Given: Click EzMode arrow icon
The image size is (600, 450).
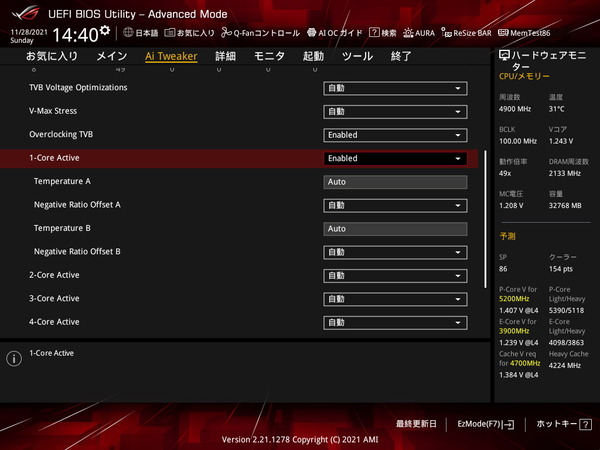Looking at the screenshot, I should click(509, 424).
